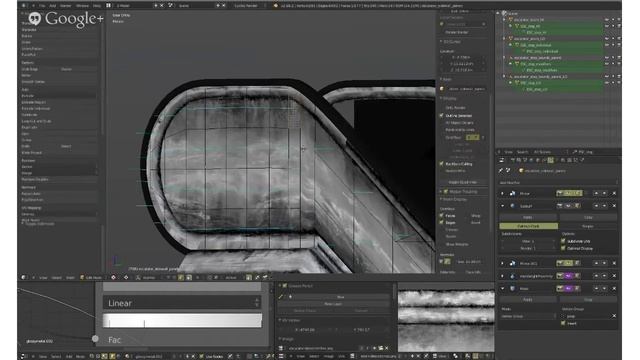Clear vertex group field X icon

[x=614, y=316]
